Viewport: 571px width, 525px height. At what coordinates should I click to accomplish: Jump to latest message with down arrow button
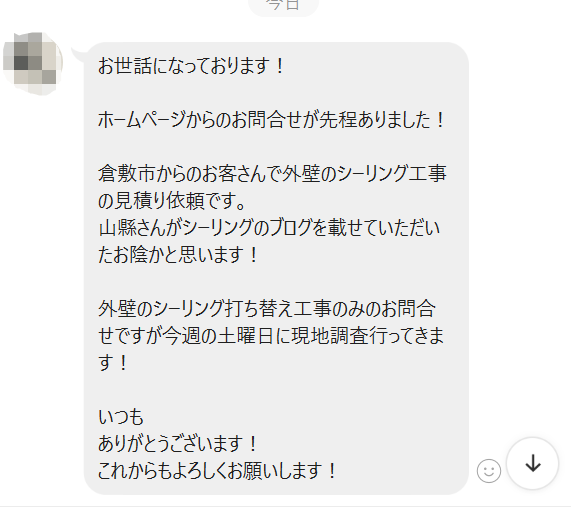tap(533, 463)
